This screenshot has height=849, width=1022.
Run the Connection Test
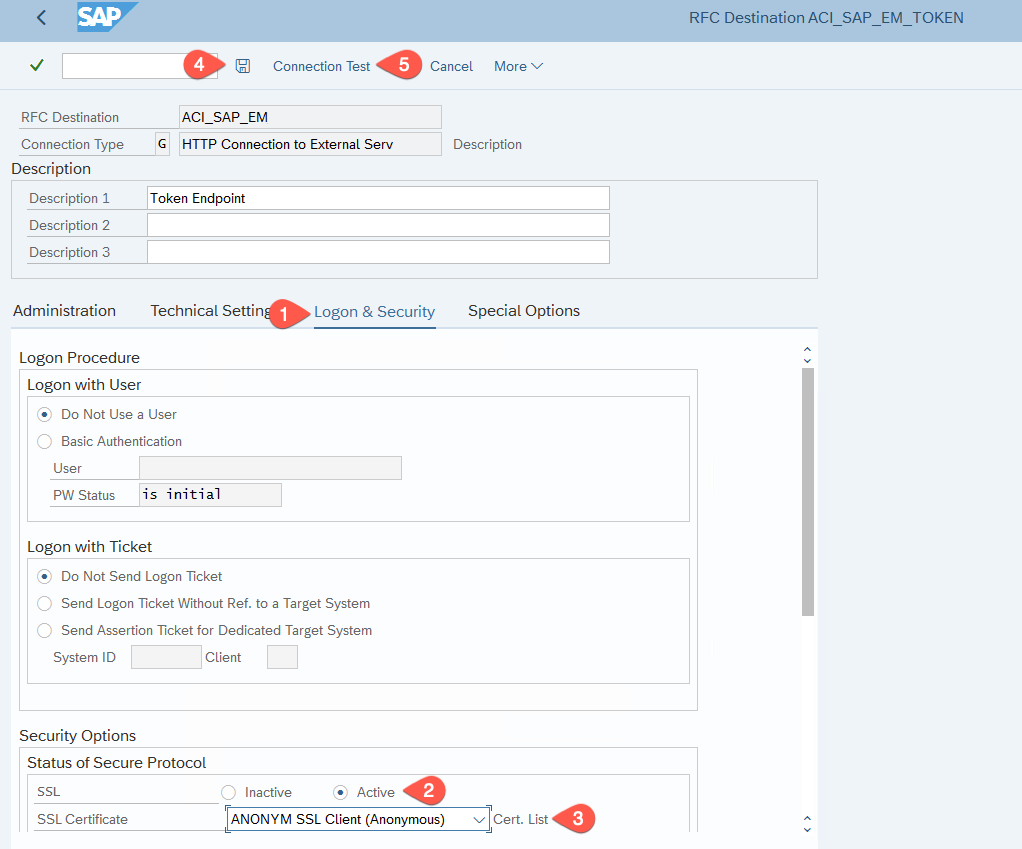point(321,66)
